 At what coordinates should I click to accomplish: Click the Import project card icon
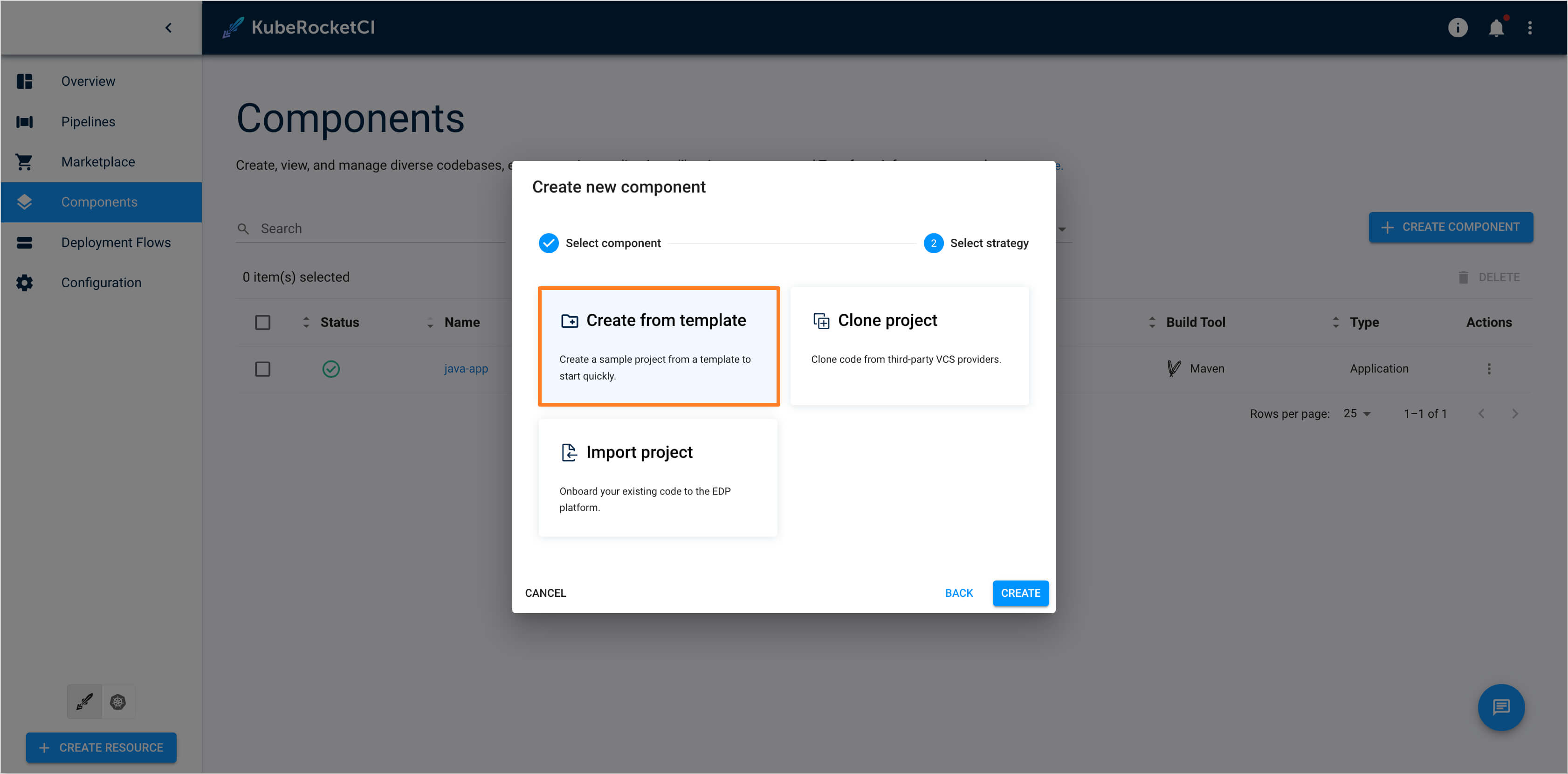(x=569, y=452)
